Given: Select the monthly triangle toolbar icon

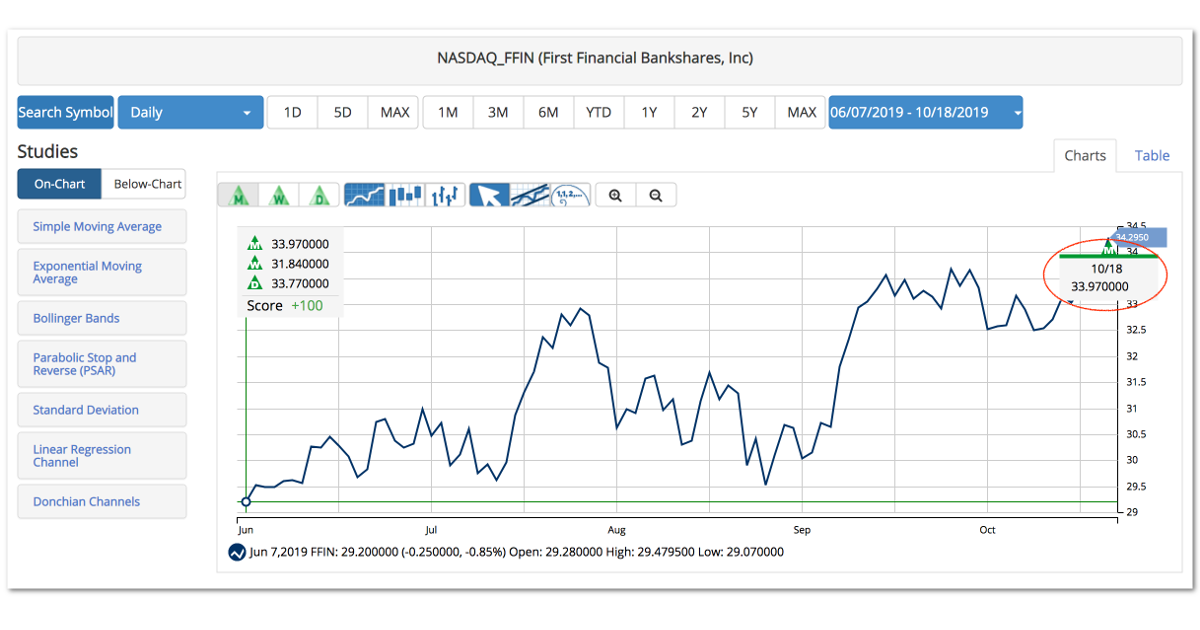Looking at the screenshot, I should pyautogui.click(x=240, y=195).
